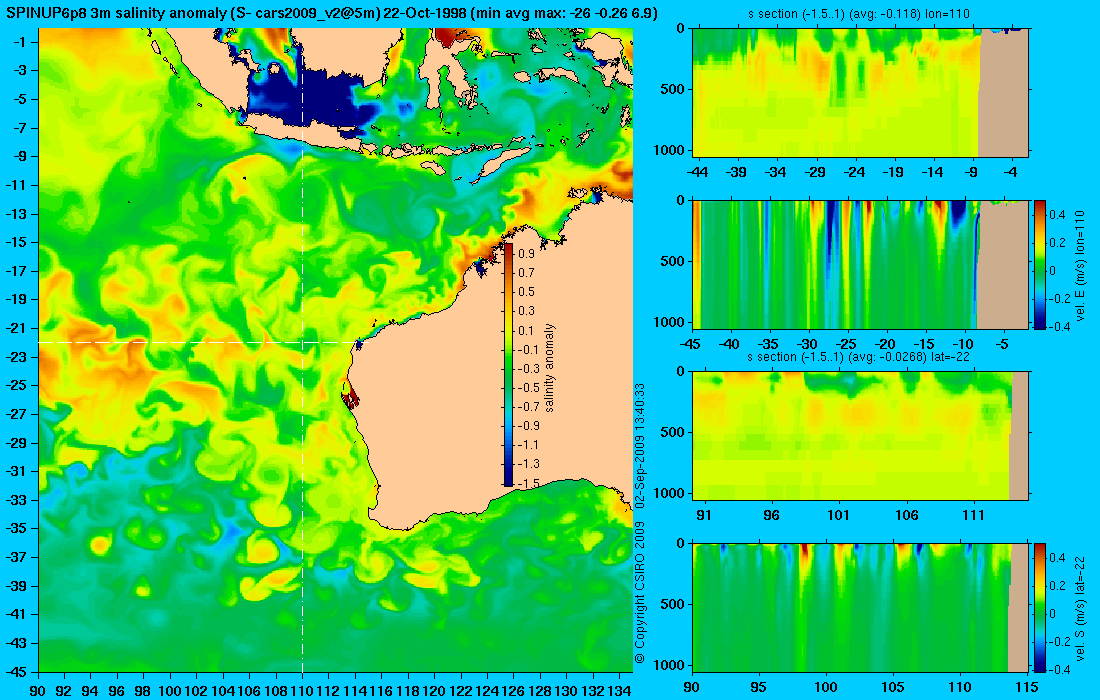Click the salinity anomaly colorbar legend
Viewport: 1100px width, 700px height.
click(x=509, y=365)
